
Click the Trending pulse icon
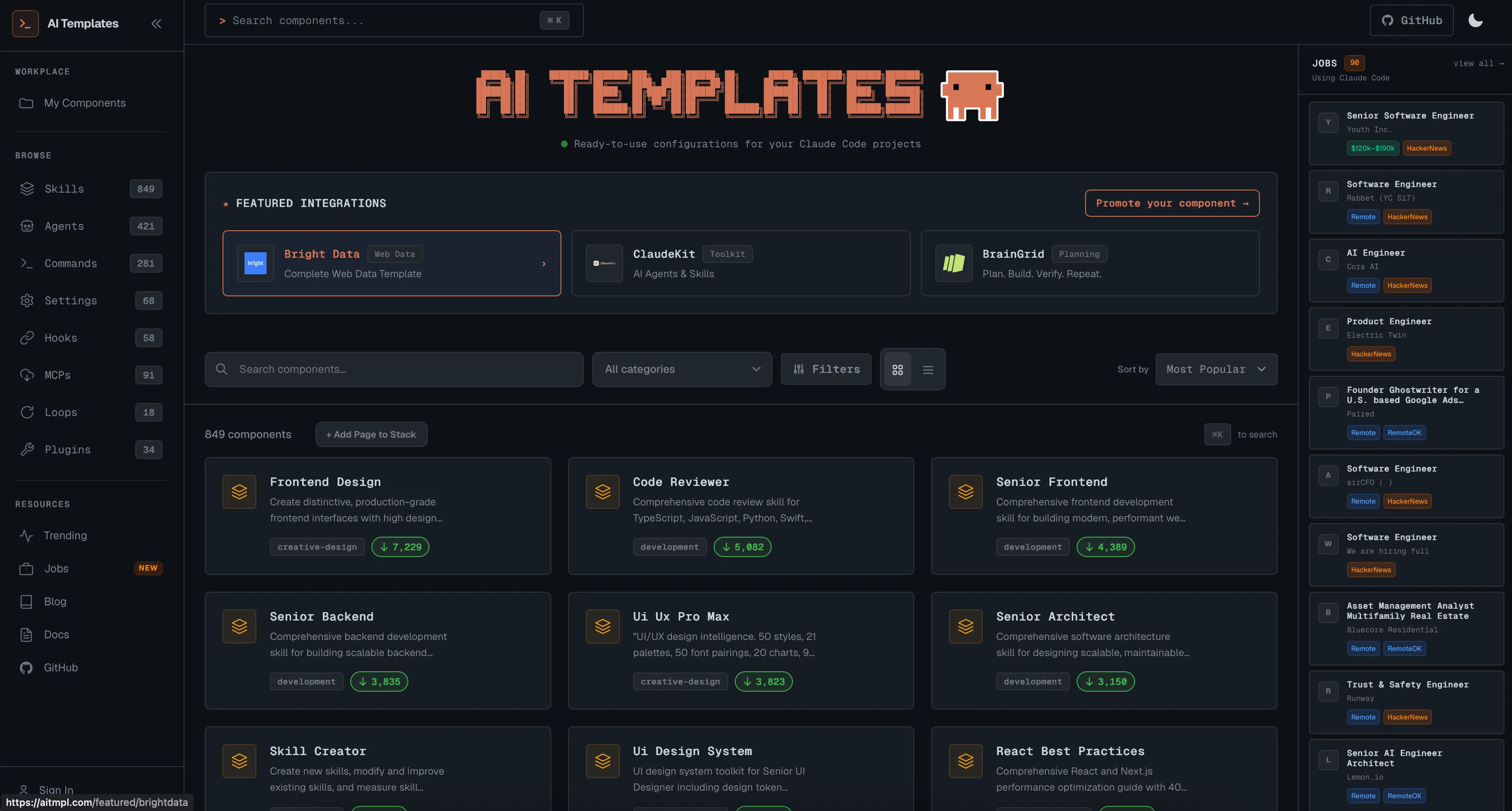tap(26, 535)
